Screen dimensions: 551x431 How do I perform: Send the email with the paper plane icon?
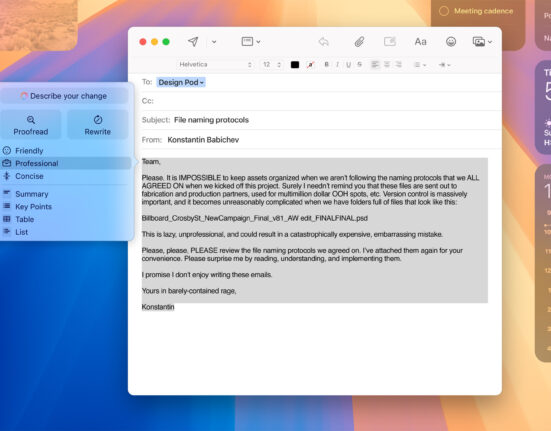pyautogui.click(x=193, y=42)
